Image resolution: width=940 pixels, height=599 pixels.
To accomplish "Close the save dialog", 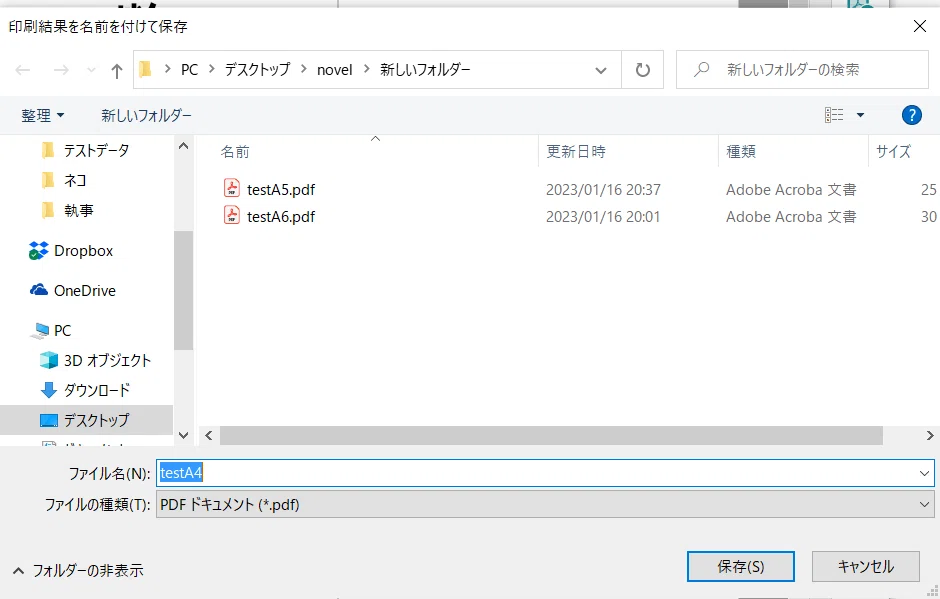I will (x=920, y=26).
